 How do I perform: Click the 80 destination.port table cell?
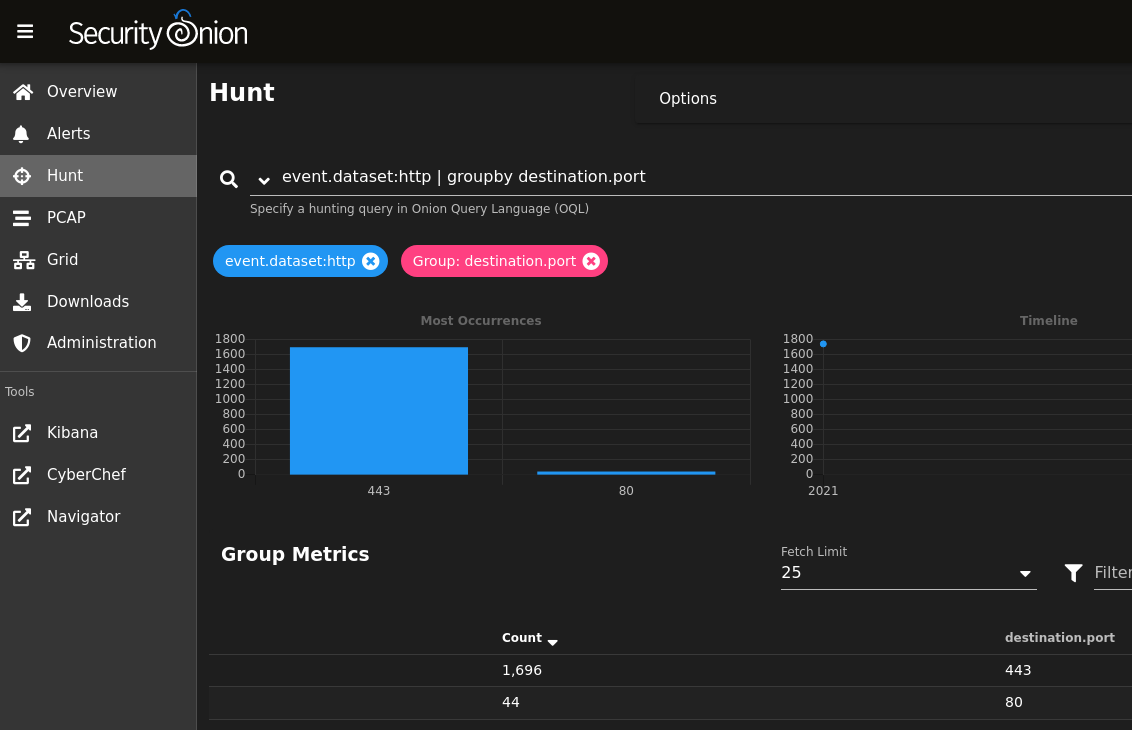tap(1014, 702)
